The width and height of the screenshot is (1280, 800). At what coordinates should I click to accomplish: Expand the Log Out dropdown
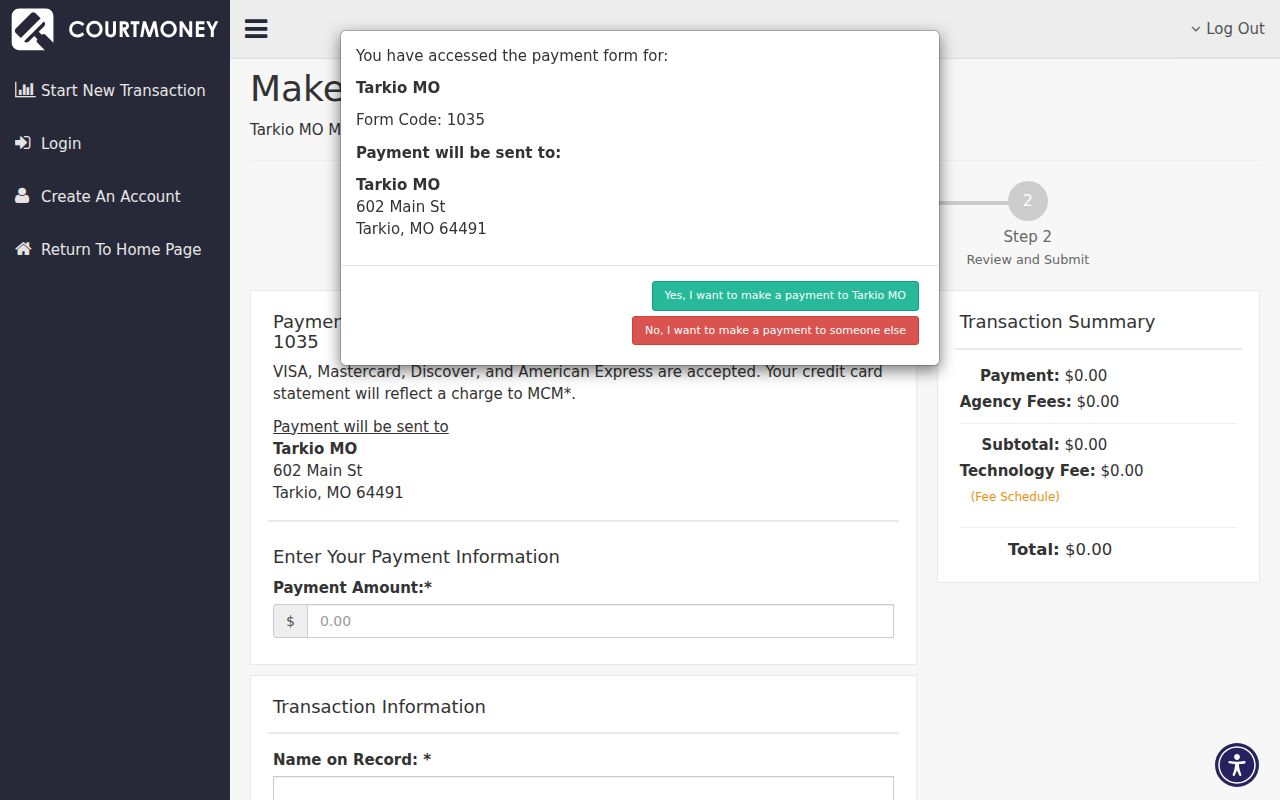point(1227,29)
